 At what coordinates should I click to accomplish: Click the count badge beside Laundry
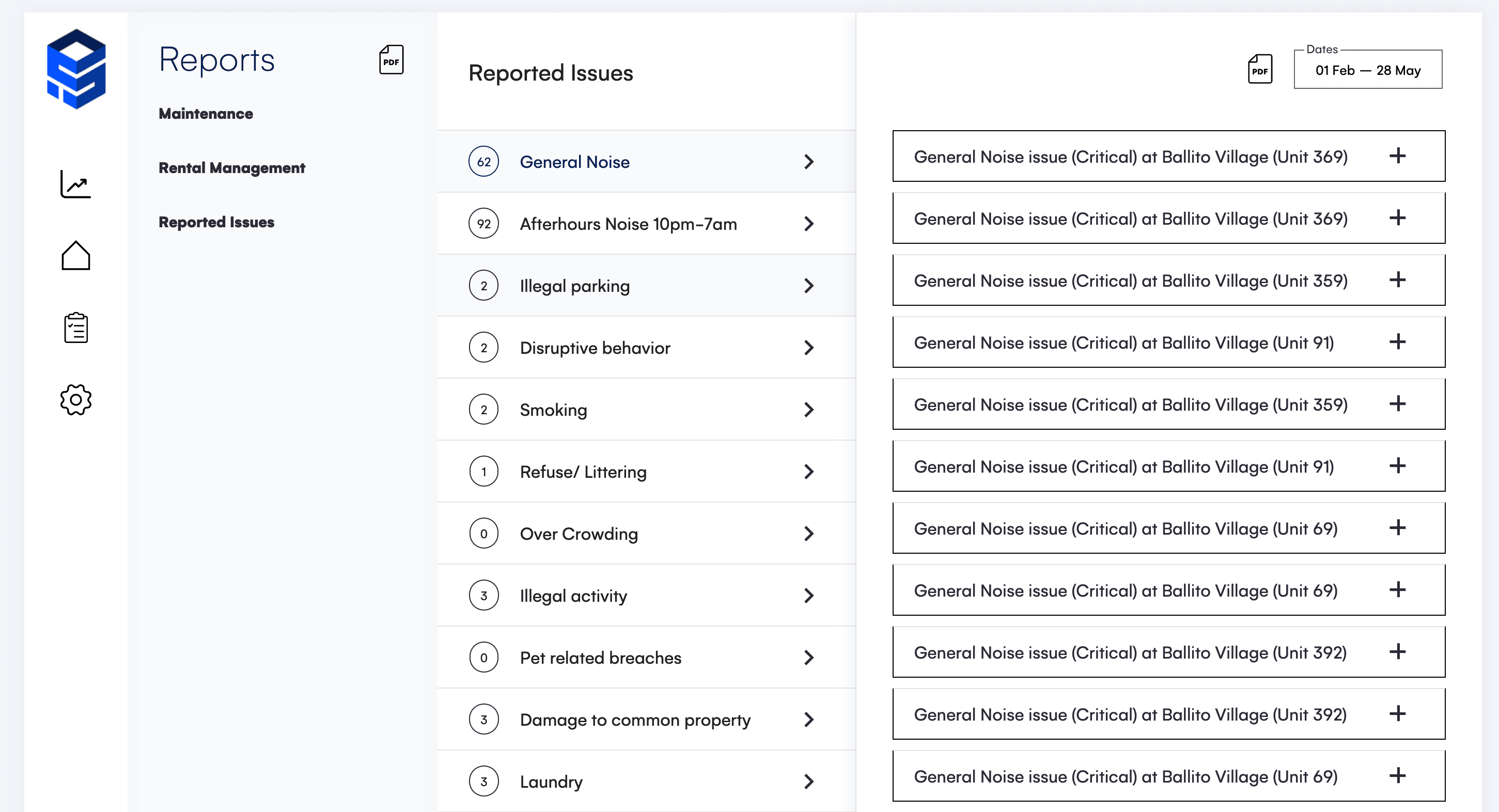coord(483,781)
